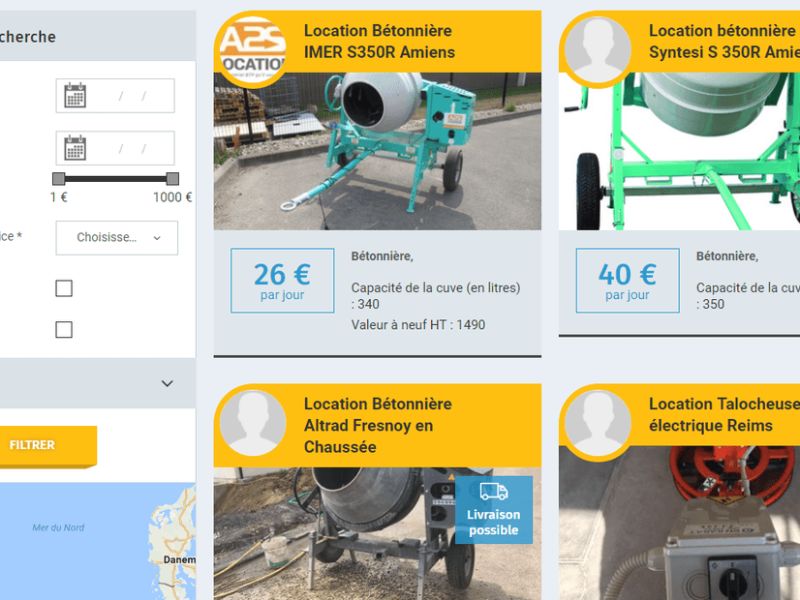
Task: Click the green Syntesi mixer photo
Action: [x=679, y=151]
